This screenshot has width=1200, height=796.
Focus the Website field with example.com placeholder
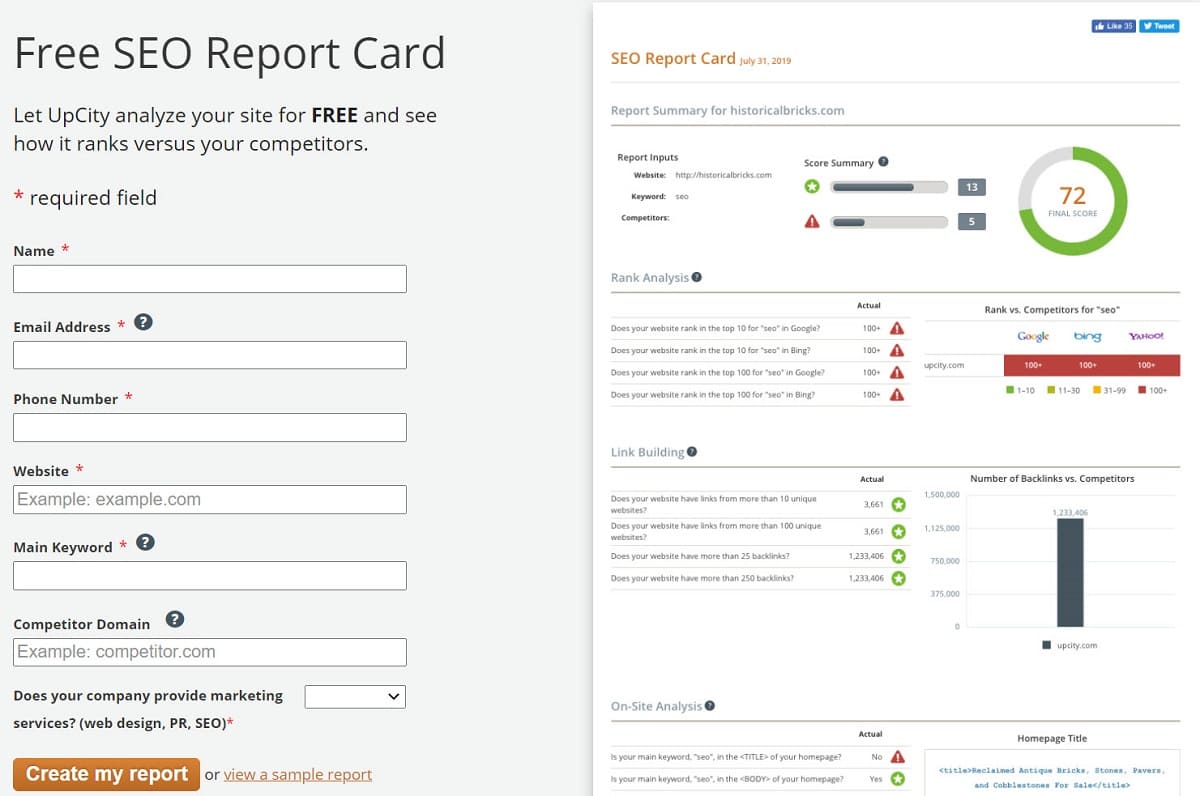210,499
